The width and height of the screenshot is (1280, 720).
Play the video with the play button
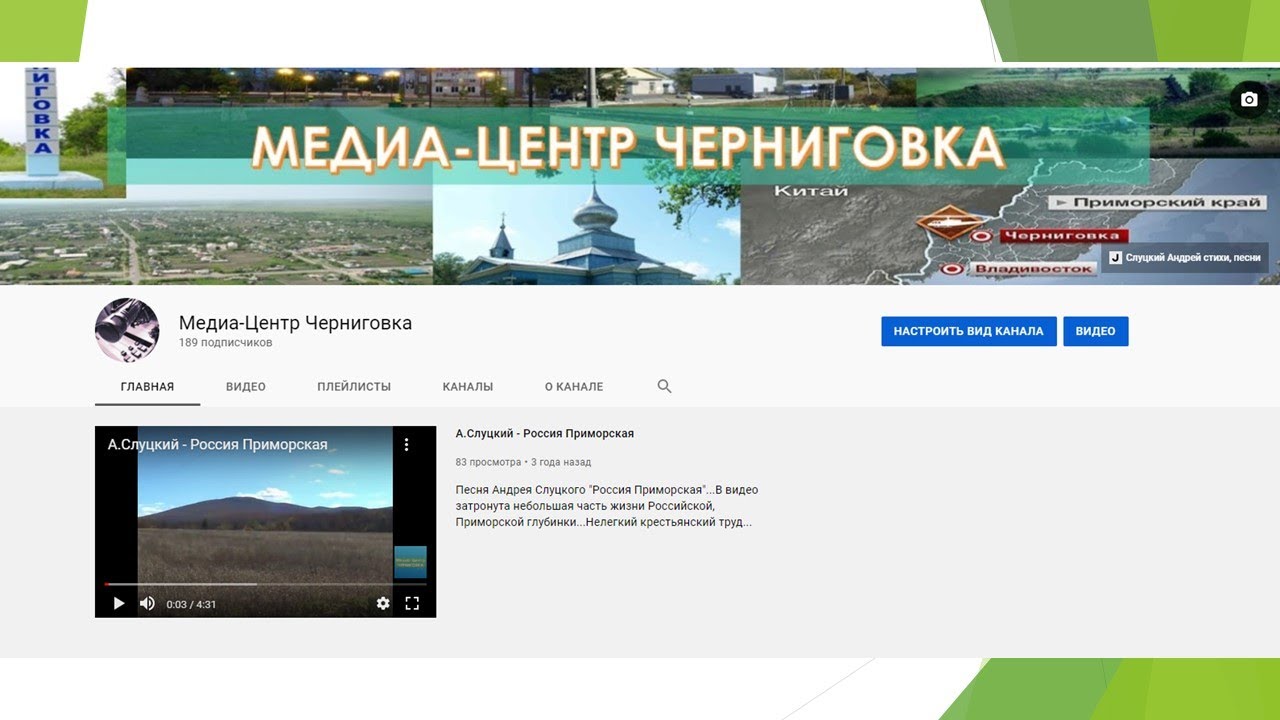[119, 603]
